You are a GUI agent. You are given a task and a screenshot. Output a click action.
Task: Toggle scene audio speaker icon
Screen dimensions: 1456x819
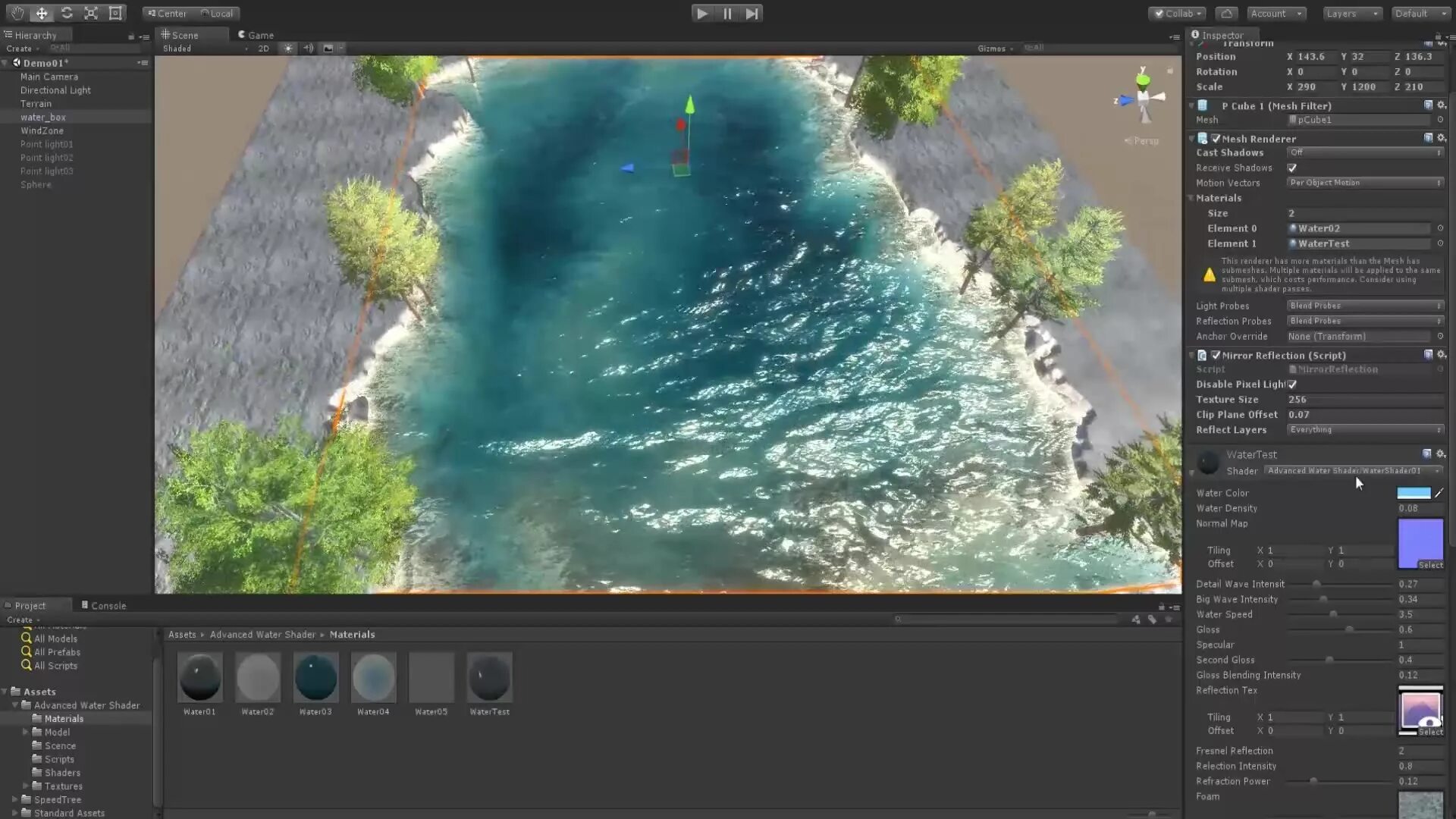pyautogui.click(x=308, y=48)
